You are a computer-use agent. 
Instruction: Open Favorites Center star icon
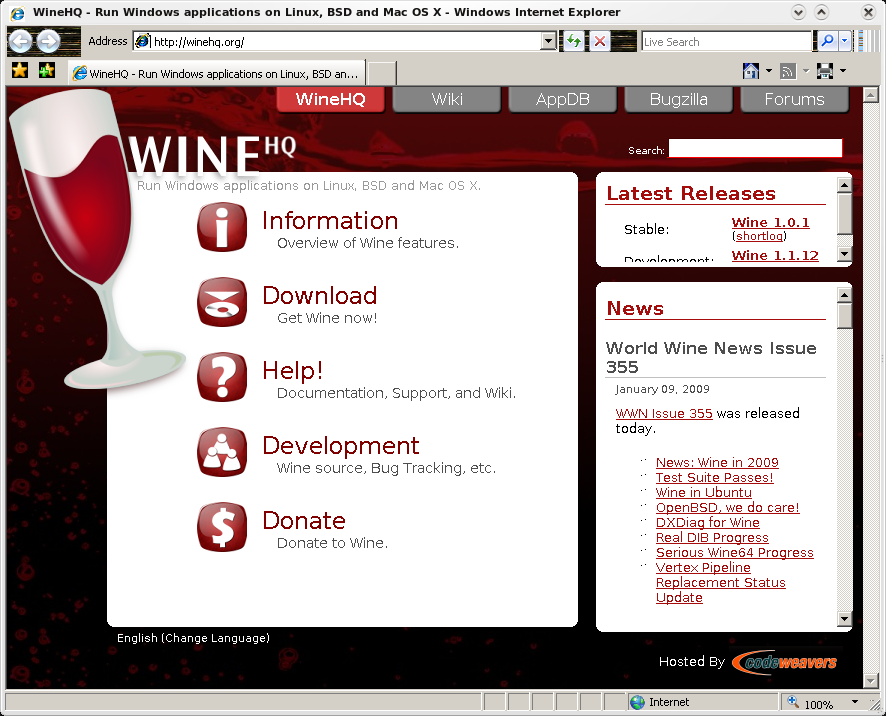click(x=19, y=71)
